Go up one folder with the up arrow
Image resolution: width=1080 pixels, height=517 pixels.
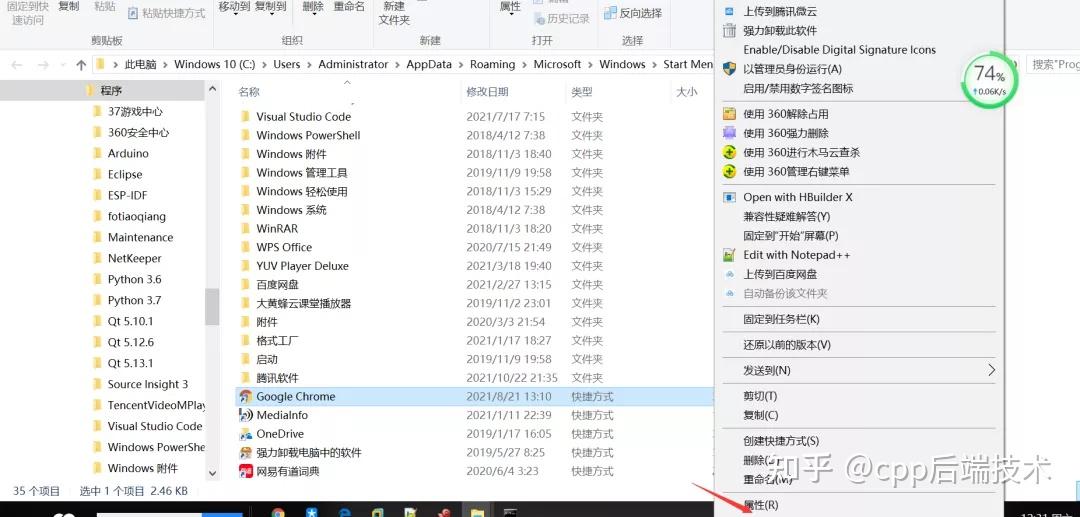(x=81, y=65)
